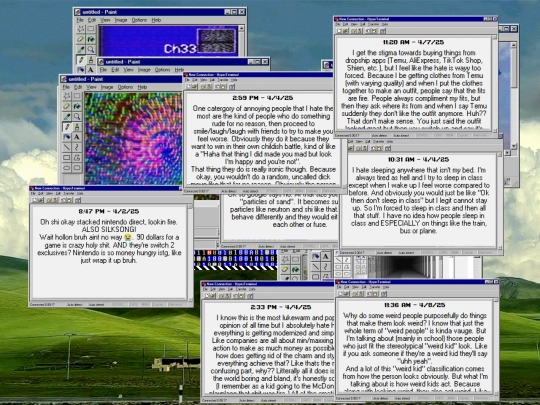Pick the Fill With Color tool in Ch33 Paint window

[x=91, y=39]
